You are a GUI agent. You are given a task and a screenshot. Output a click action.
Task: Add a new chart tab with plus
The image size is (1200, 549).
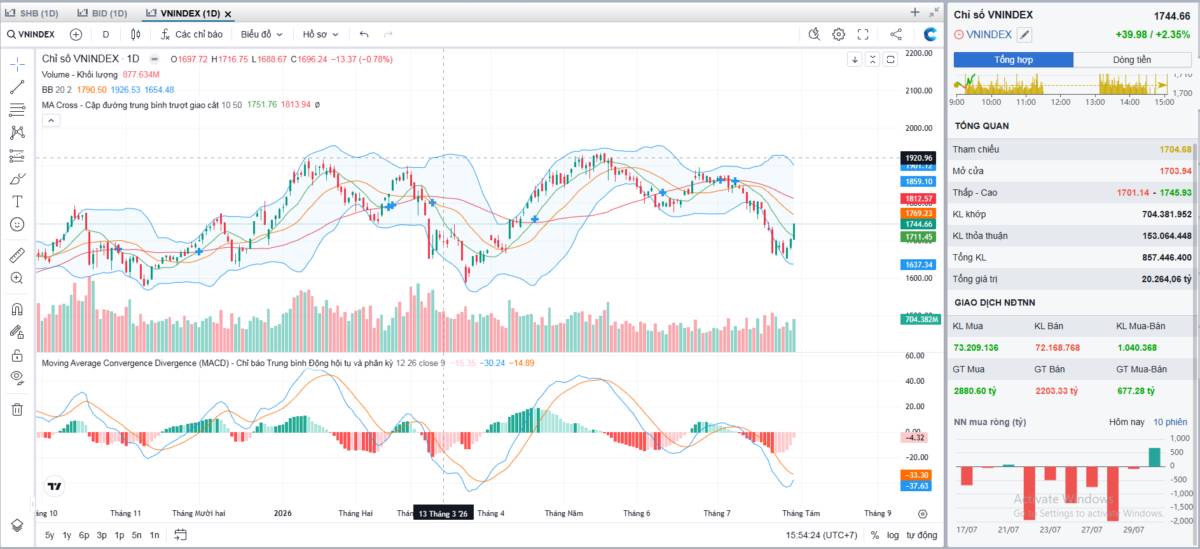pos(915,12)
